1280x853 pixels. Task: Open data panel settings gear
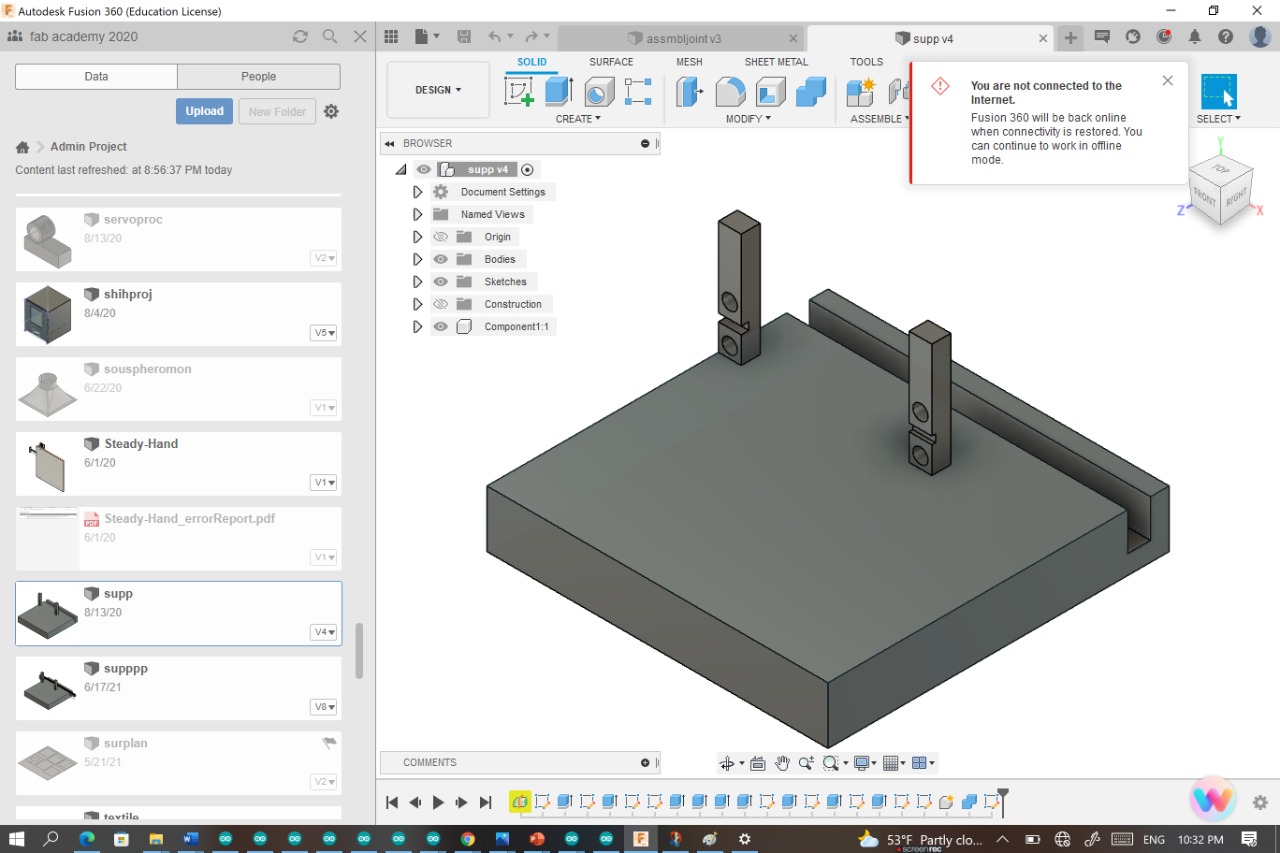[x=332, y=111]
